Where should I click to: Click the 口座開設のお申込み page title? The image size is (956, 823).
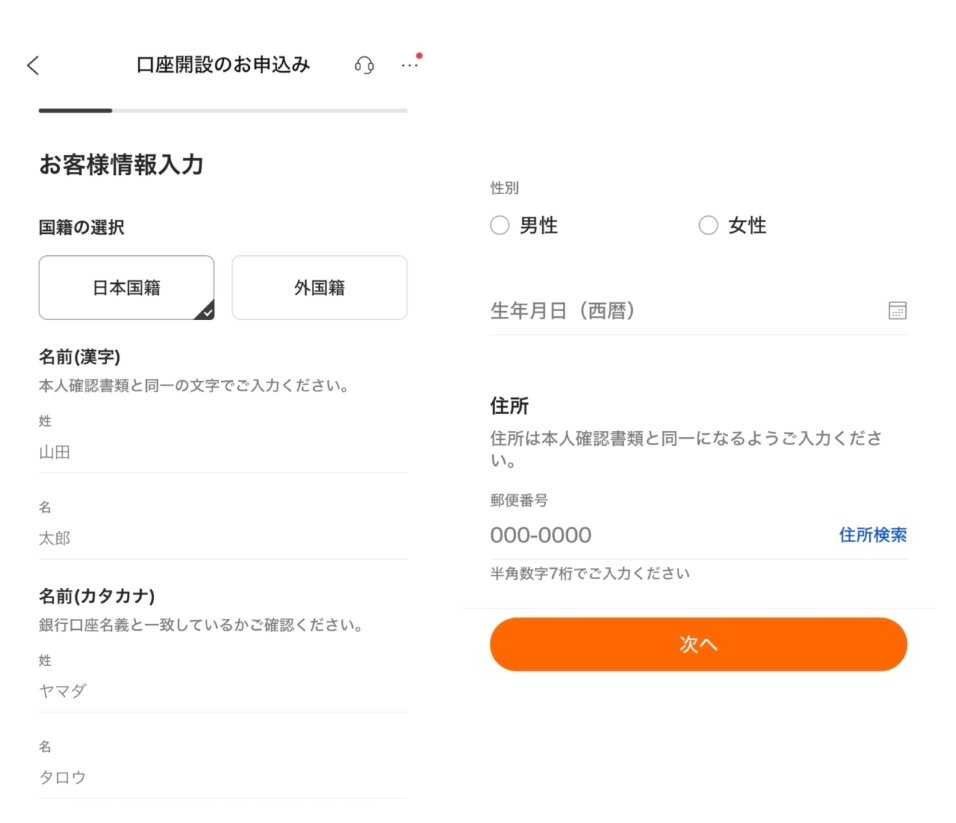(x=223, y=65)
